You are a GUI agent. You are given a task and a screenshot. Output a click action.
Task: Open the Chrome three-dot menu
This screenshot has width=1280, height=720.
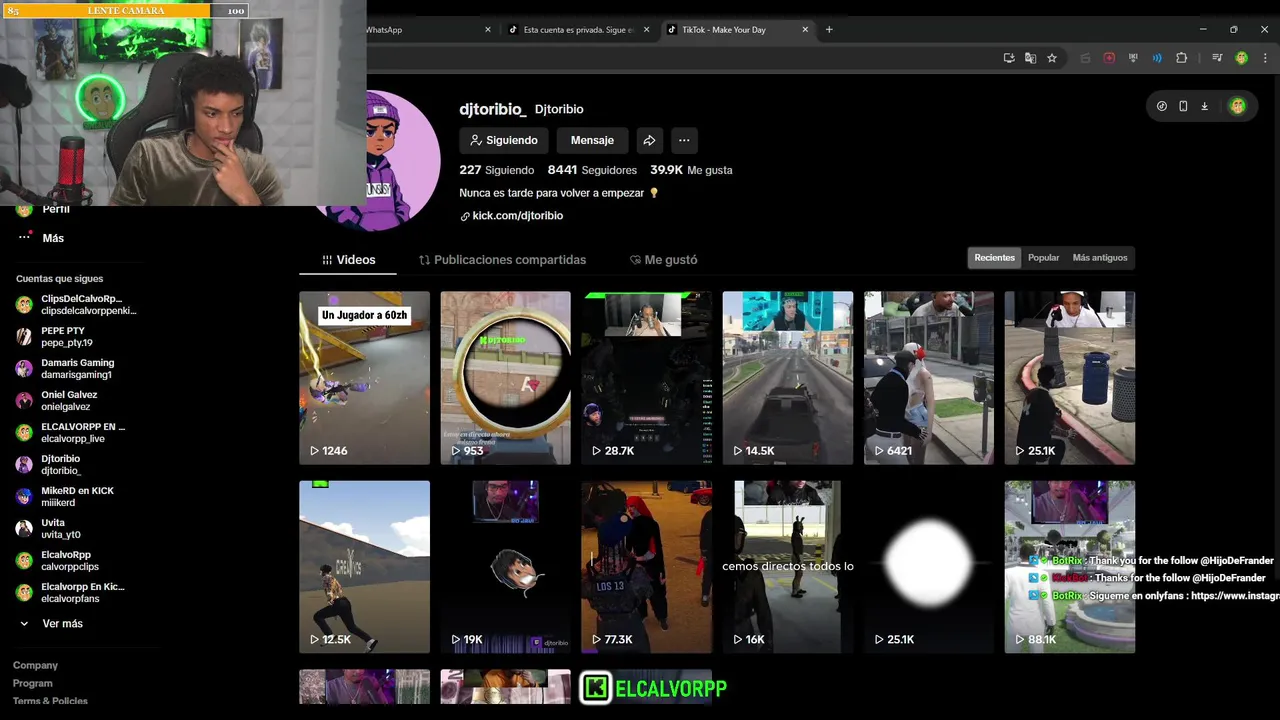(x=1263, y=58)
